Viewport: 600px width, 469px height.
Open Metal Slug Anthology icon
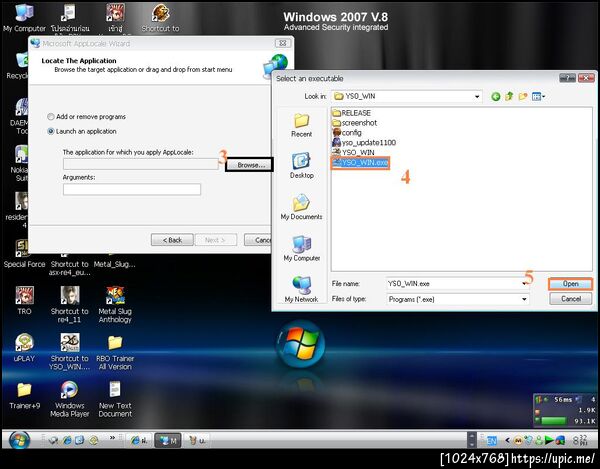click(x=115, y=305)
